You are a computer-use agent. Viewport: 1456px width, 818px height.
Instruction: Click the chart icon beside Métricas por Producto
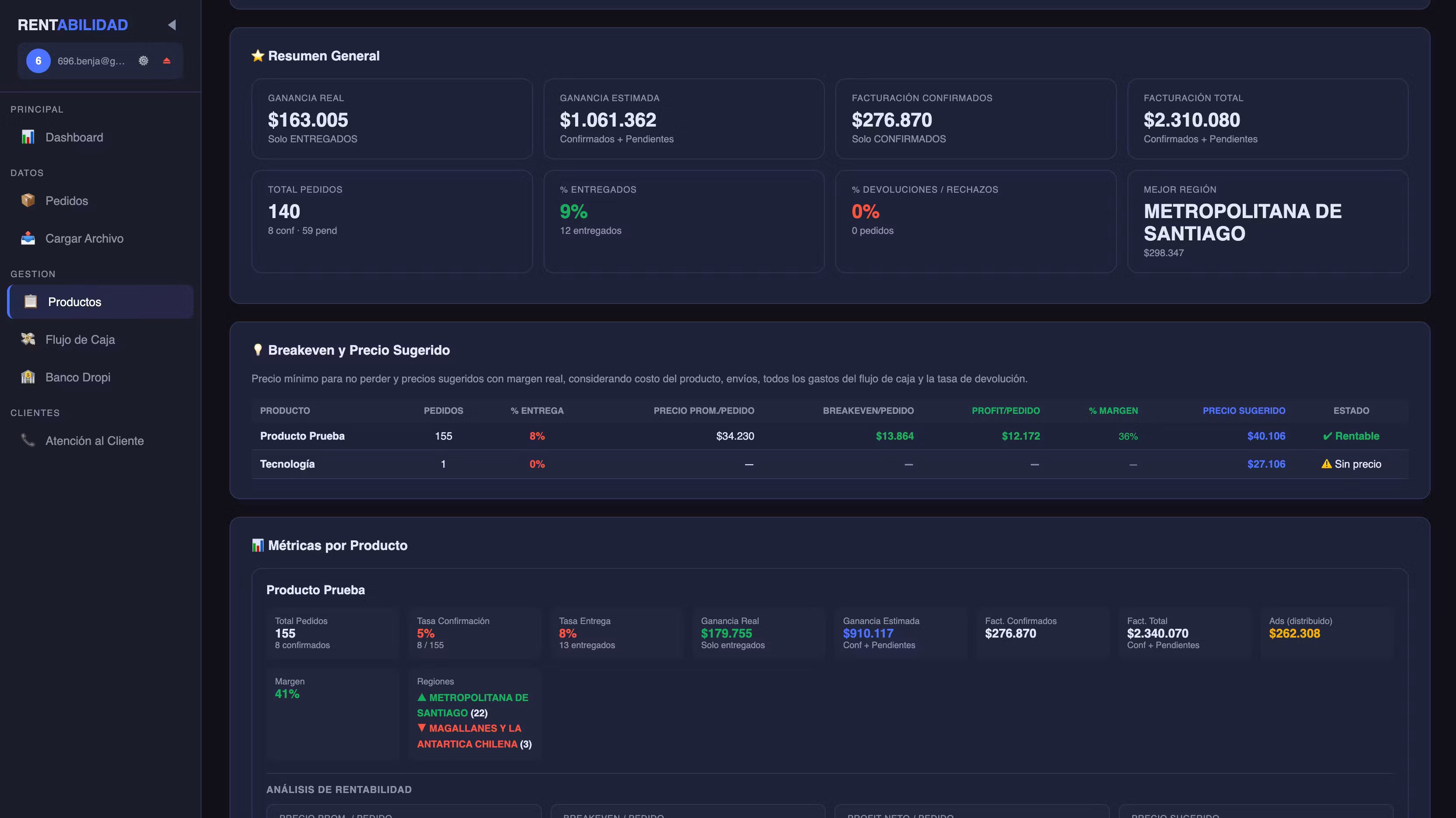pyautogui.click(x=258, y=545)
